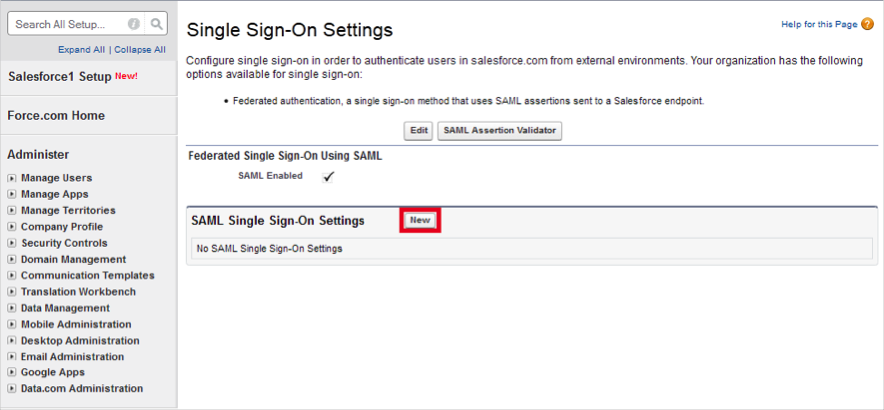Expand the Domain Management section
The height and width of the screenshot is (410, 884).
[x=12, y=259]
